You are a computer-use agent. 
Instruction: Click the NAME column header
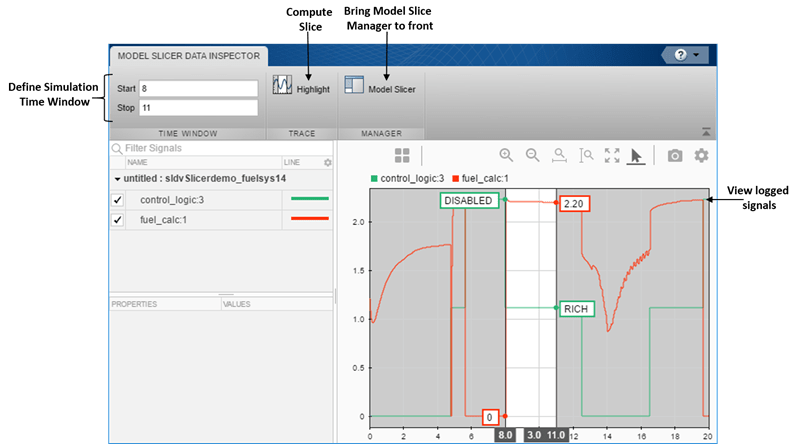204,162
